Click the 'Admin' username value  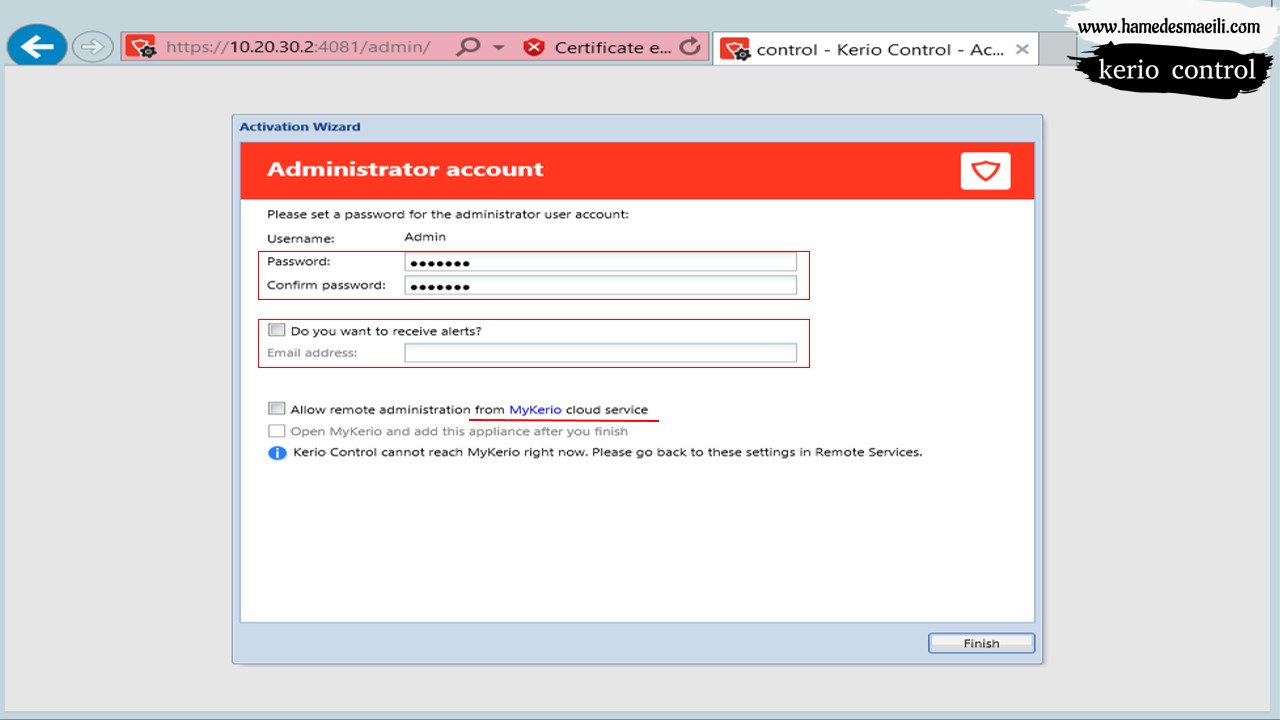point(425,237)
